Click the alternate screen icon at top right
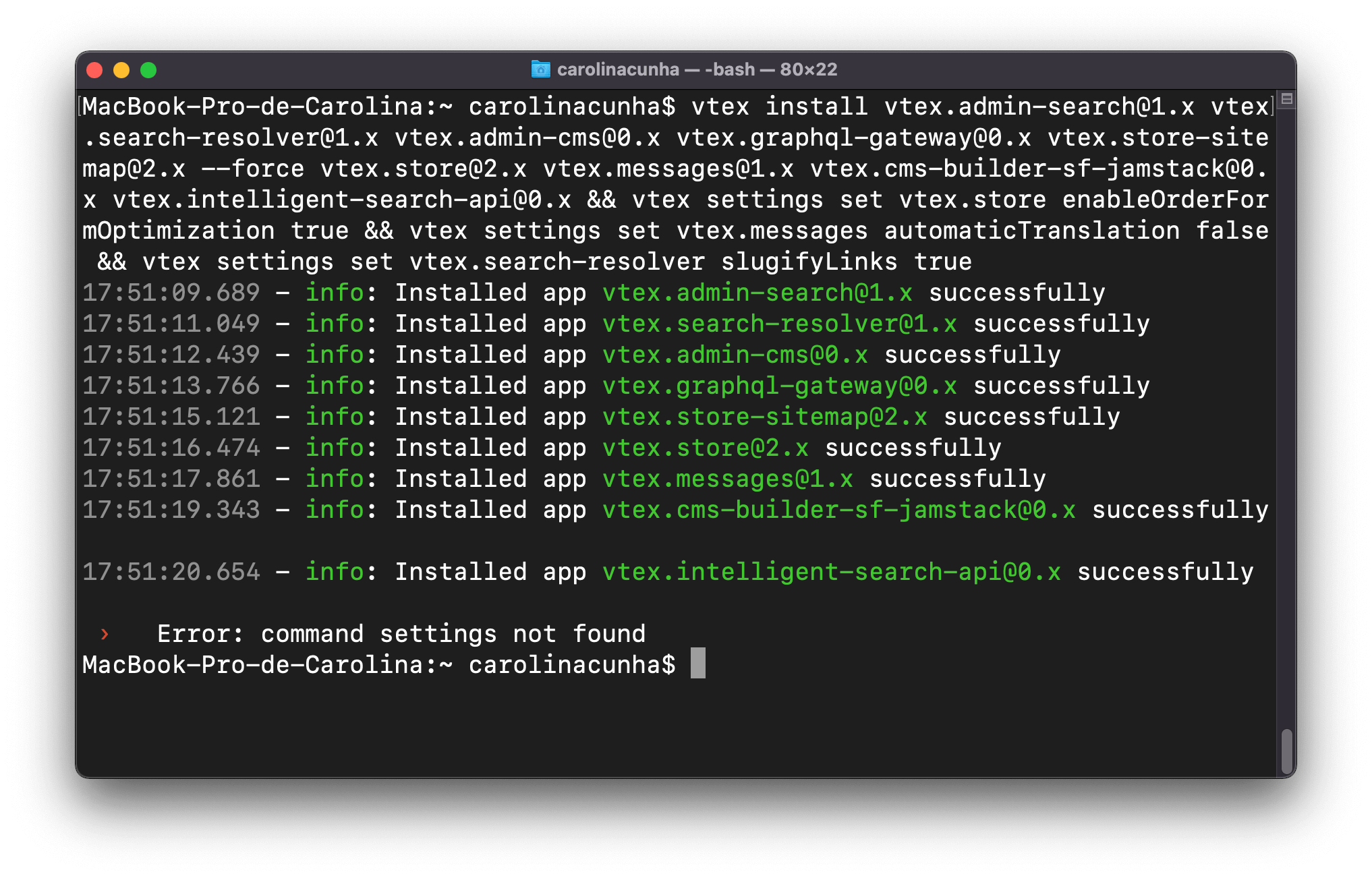 pos(1287,99)
